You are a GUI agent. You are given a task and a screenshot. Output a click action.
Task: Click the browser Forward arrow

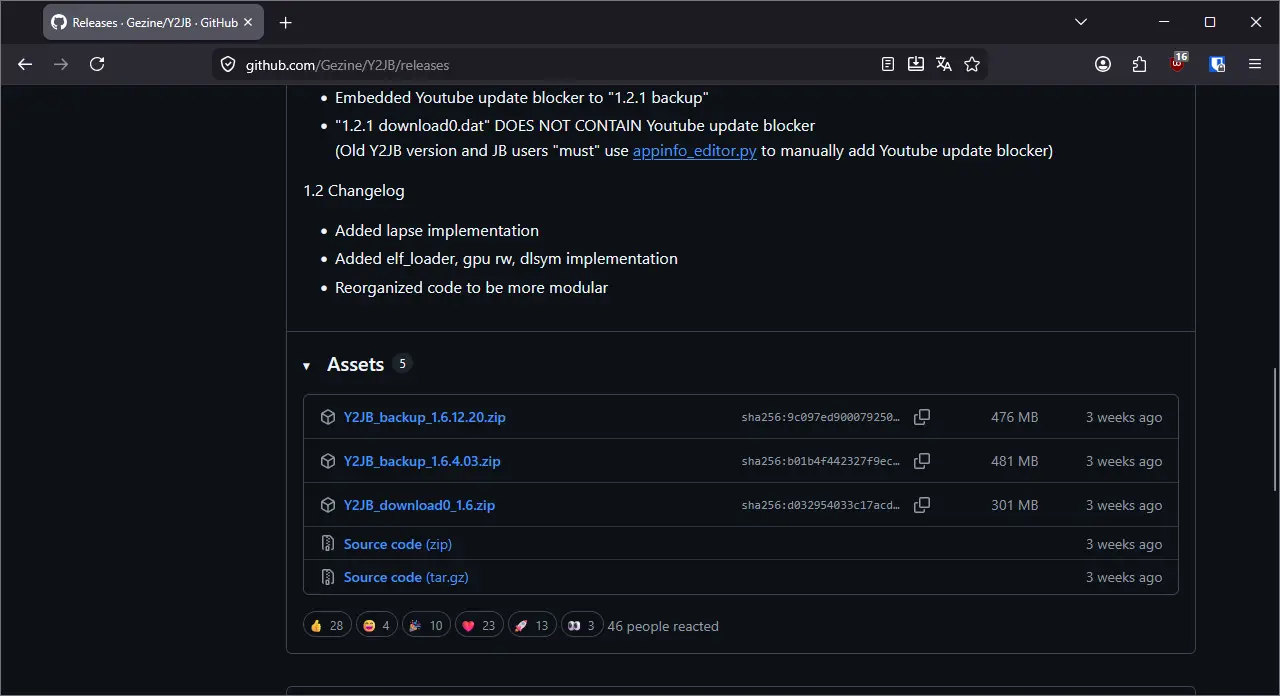[x=61, y=64]
